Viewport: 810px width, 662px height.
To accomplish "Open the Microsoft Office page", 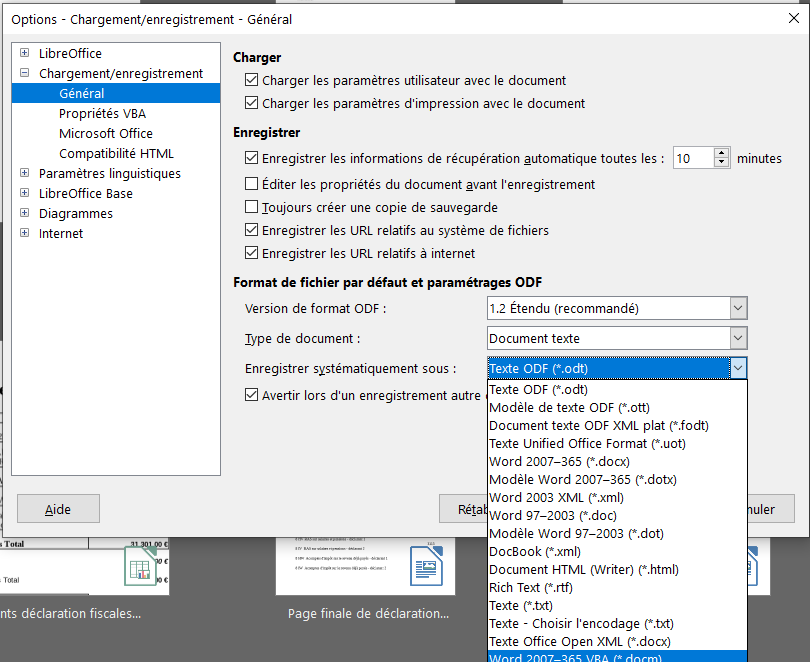I will (106, 134).
